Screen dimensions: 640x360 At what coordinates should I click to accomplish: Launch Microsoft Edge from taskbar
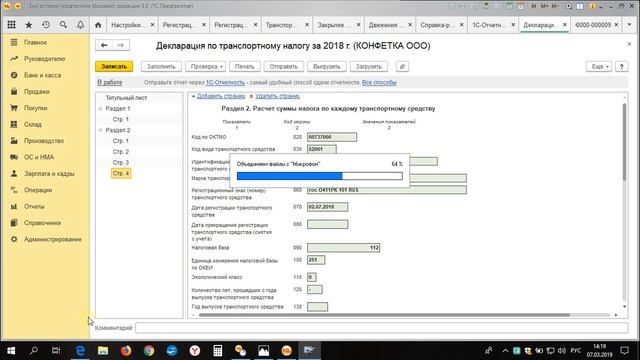point(80,350)
